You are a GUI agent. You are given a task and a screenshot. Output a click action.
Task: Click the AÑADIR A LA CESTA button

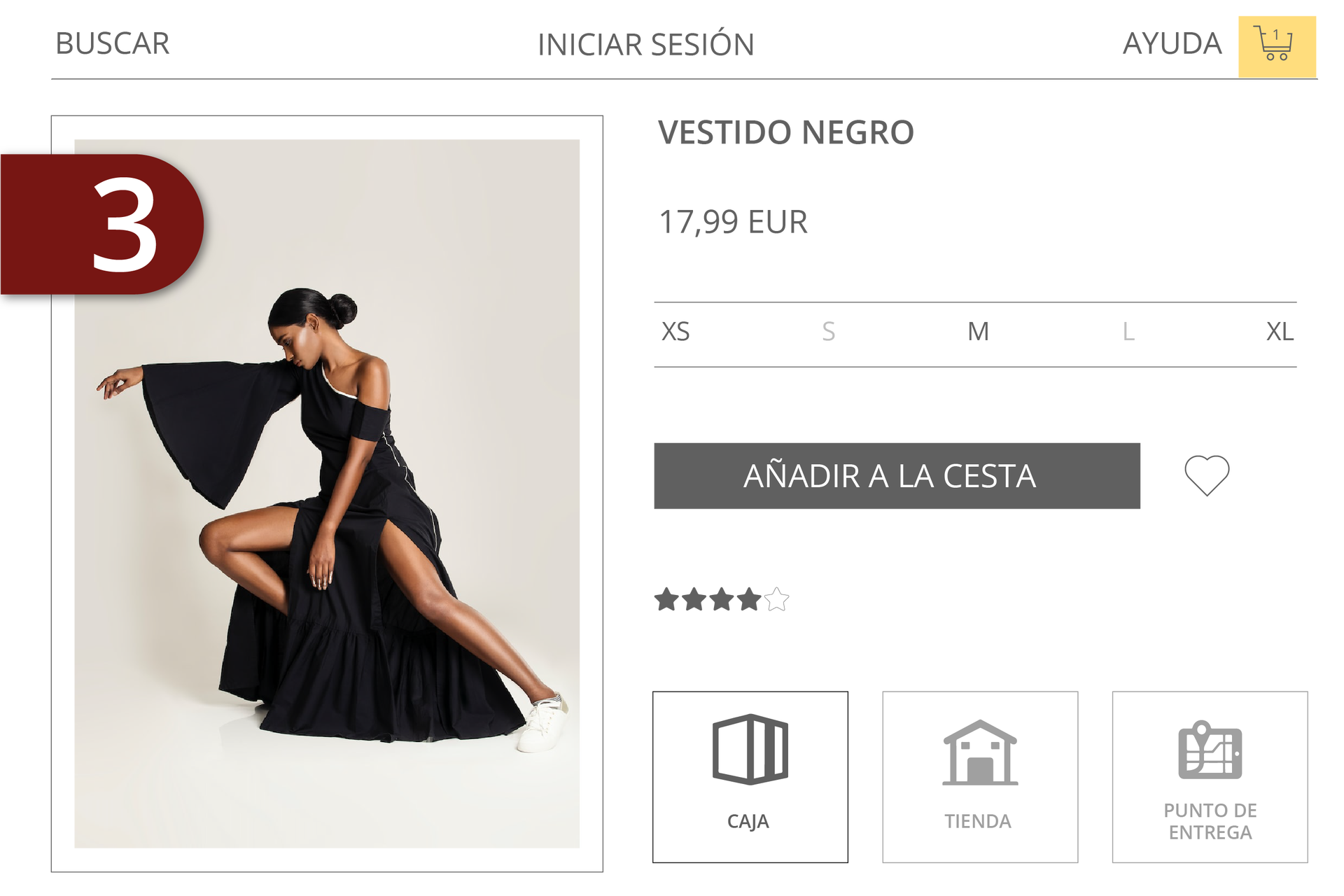(x=897, y=476)
